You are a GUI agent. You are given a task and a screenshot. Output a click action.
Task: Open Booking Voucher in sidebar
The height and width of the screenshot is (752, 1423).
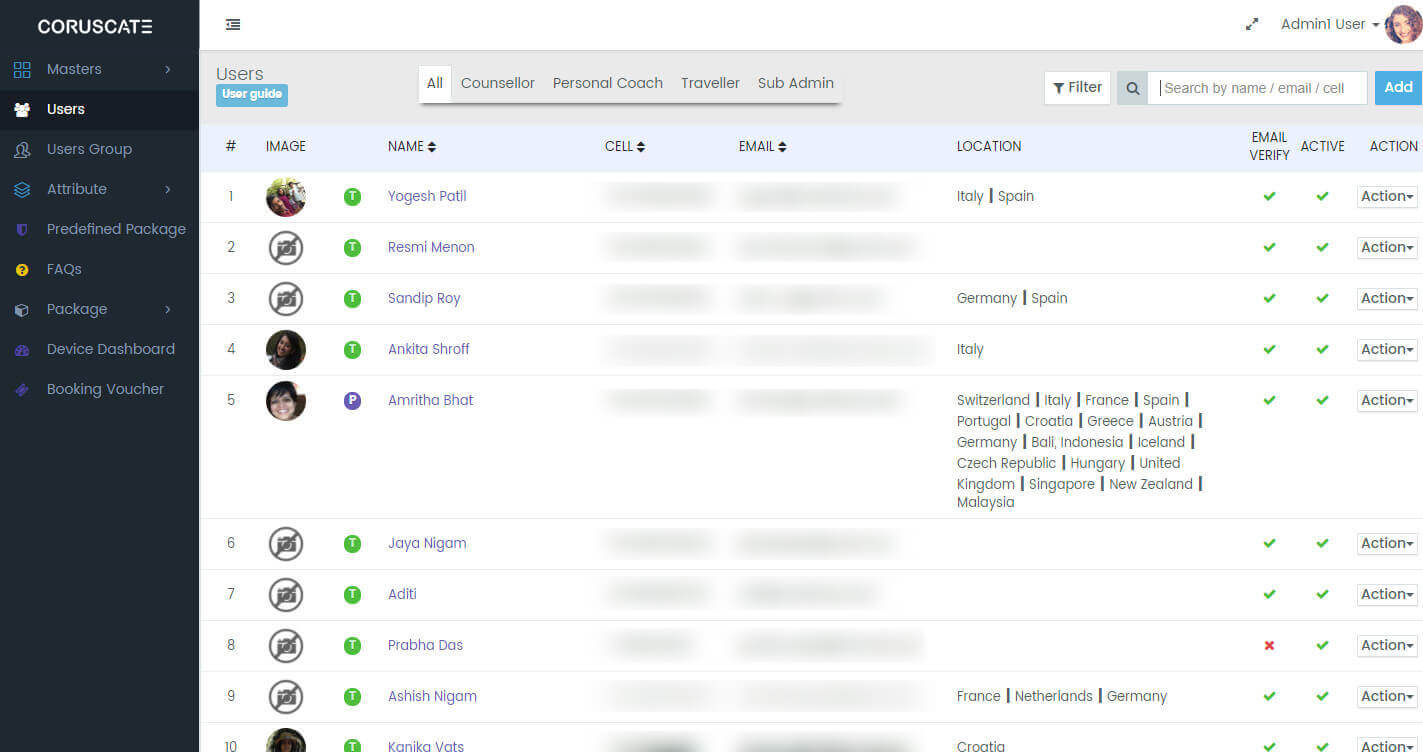[105, 389]
